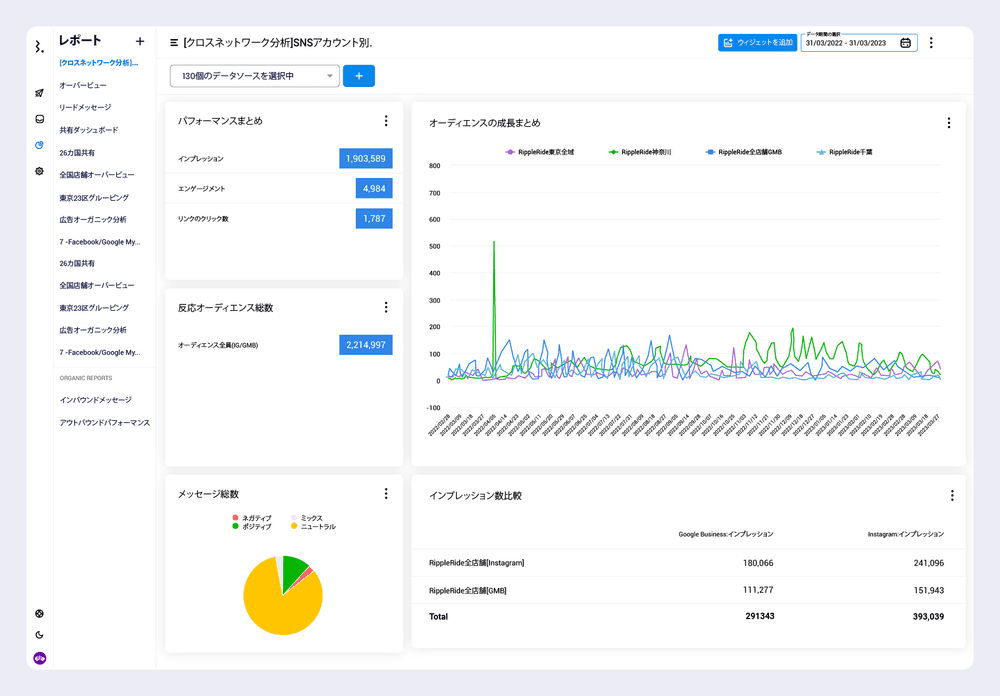
Task: Open 共有ダッシュボード in report list
Action: click(x=89, y=130)
